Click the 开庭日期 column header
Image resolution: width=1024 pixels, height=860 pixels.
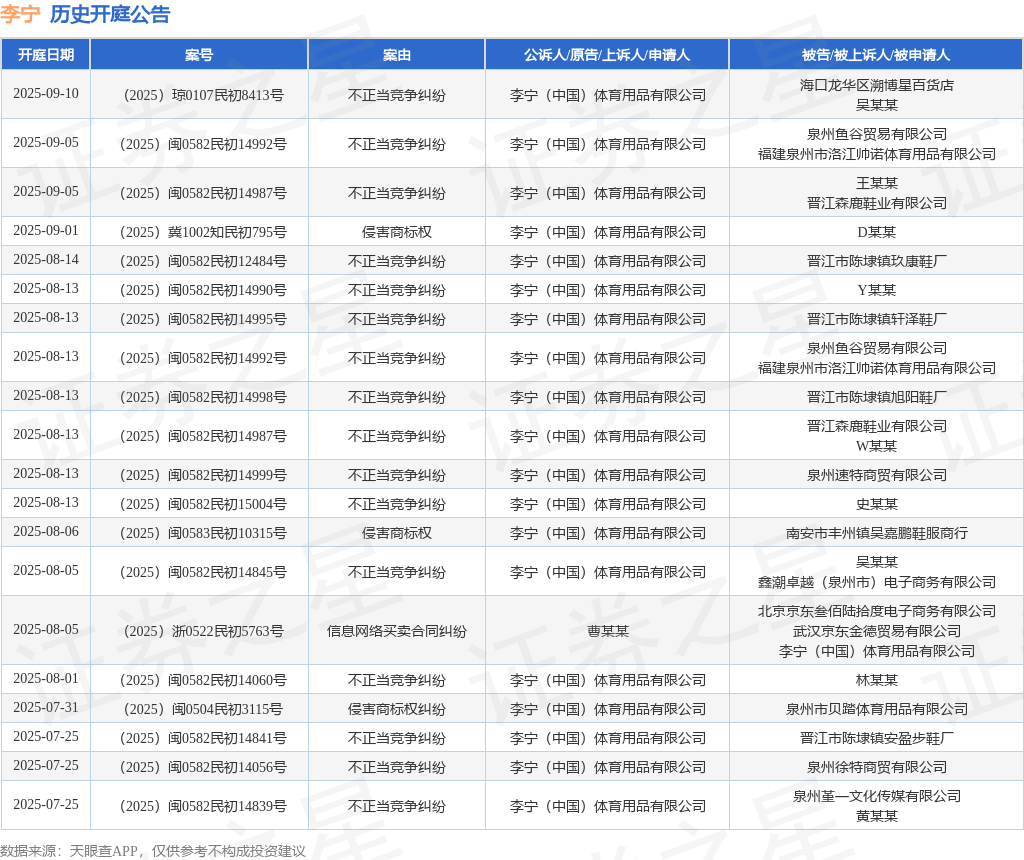click(x=46, y=55)
